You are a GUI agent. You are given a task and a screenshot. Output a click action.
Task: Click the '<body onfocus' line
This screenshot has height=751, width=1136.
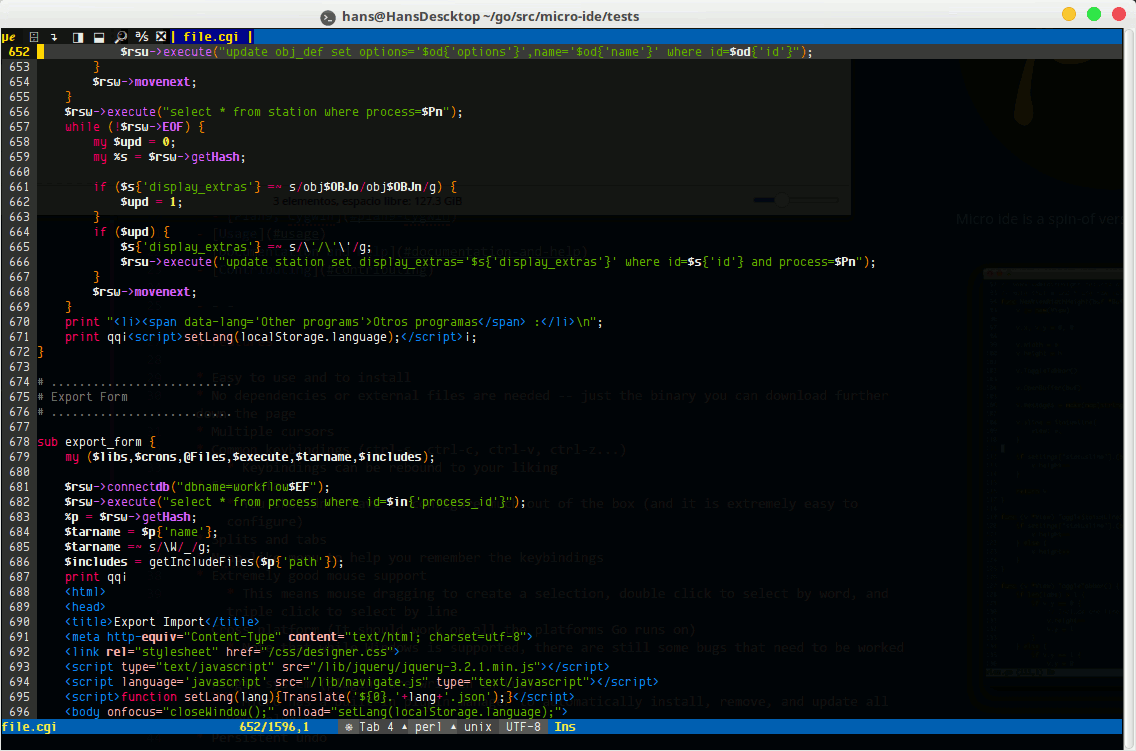point(316,712)
